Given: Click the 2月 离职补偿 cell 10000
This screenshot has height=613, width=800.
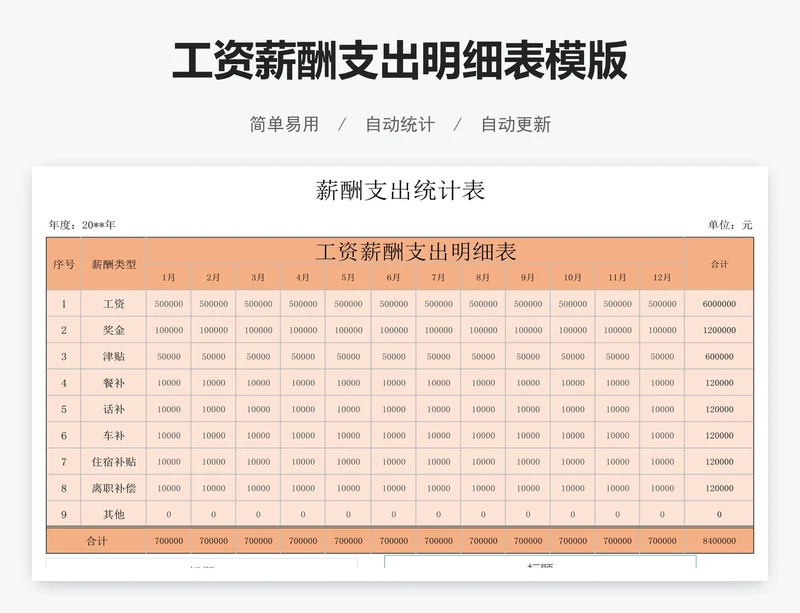Looking at the screenshot, I should pyautogui.click(x=213, y=488).
